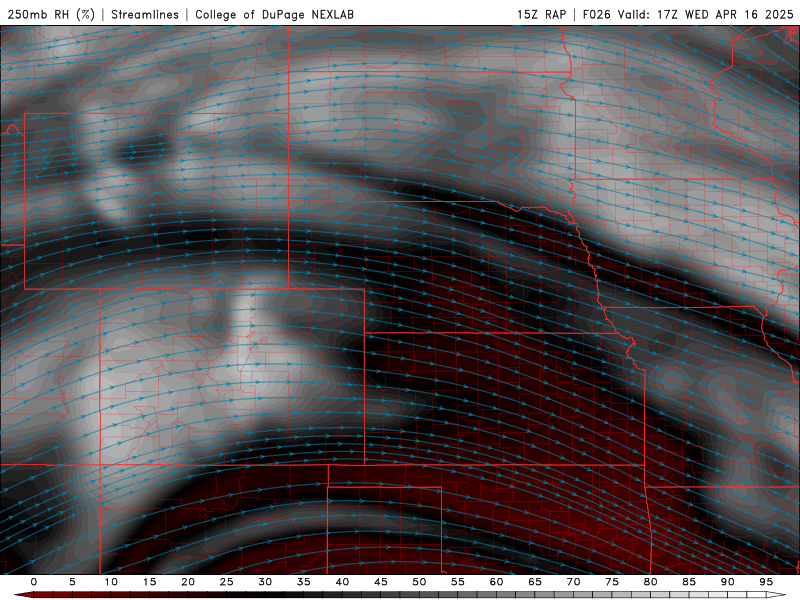Screen dimensions: 800x600
Task: Click the color bar value 70
Action: tap(573, 582)
